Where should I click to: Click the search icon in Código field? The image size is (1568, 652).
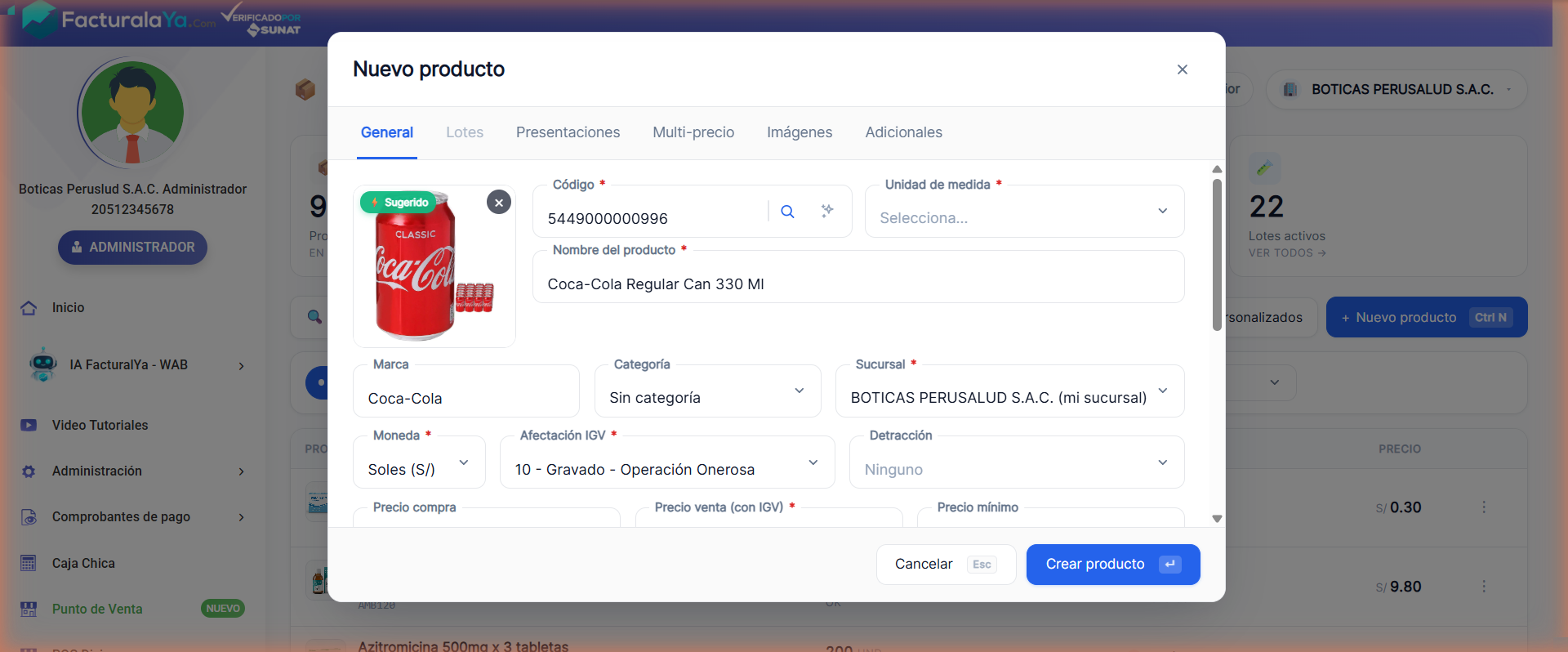[787, 212]
